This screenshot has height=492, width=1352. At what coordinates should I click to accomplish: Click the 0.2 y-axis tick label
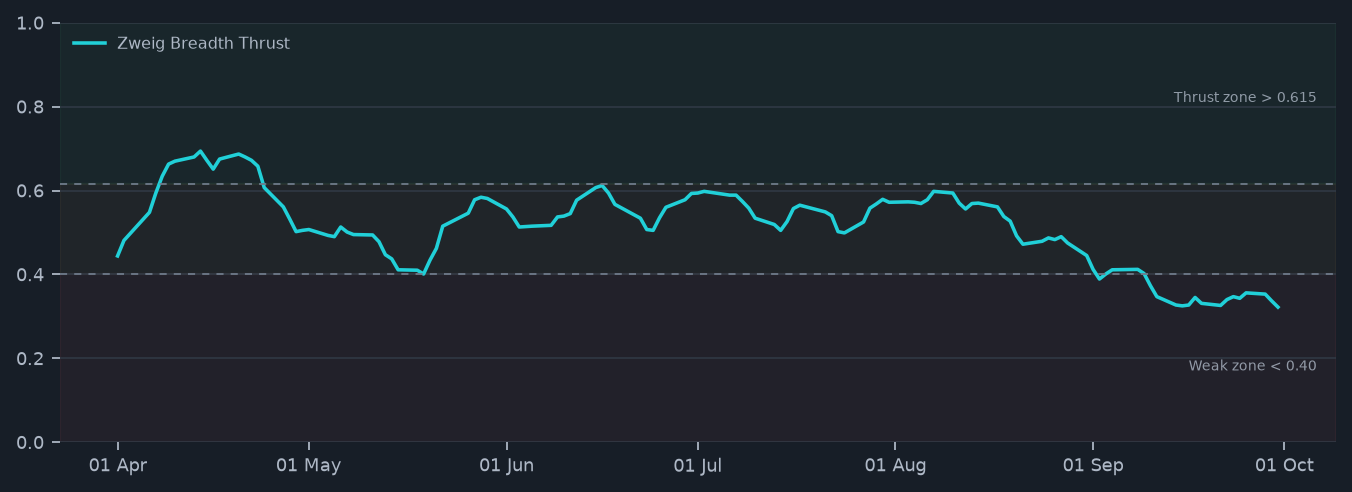click(31, 358)
